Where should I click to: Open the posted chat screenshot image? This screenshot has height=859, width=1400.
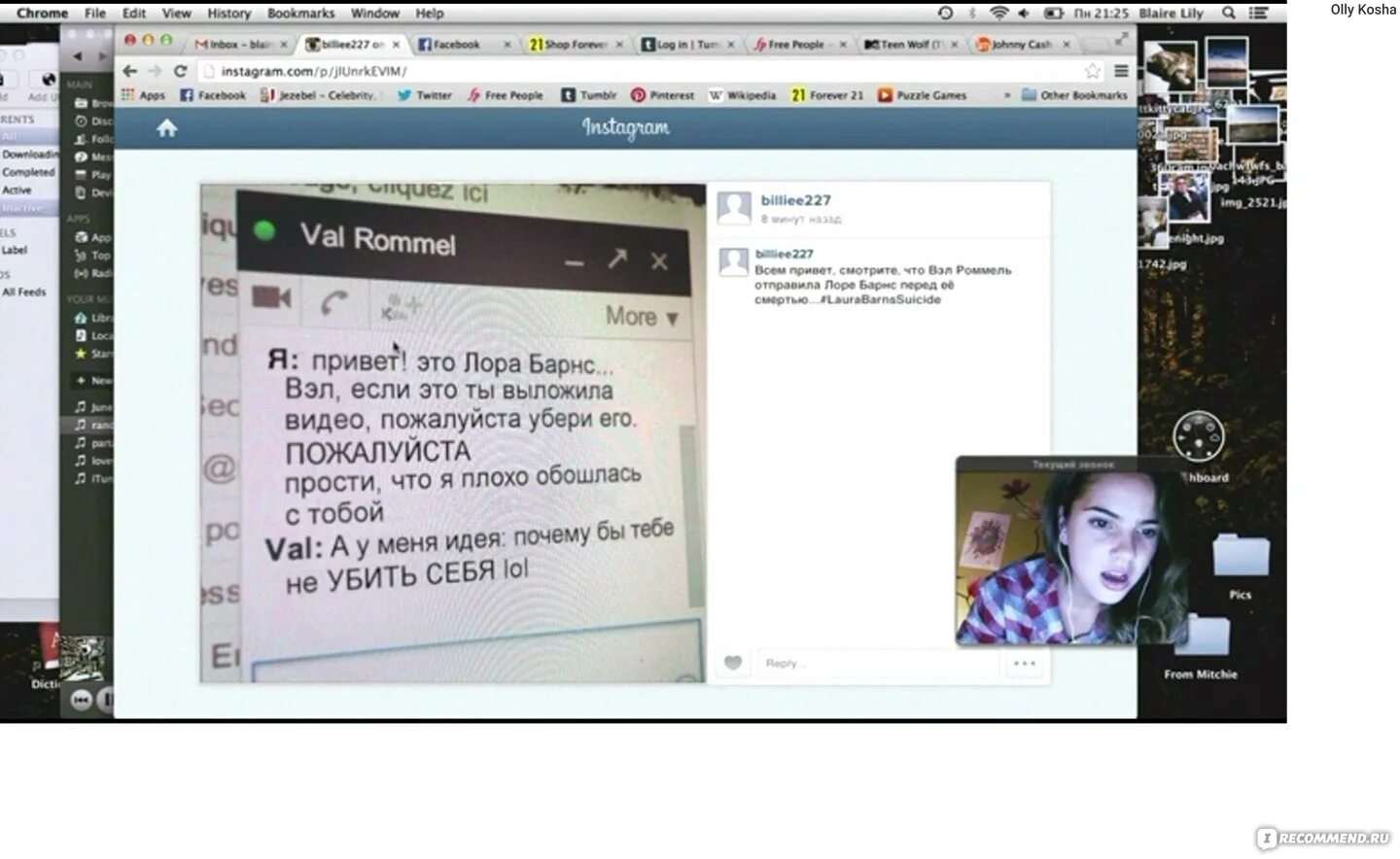453,433
